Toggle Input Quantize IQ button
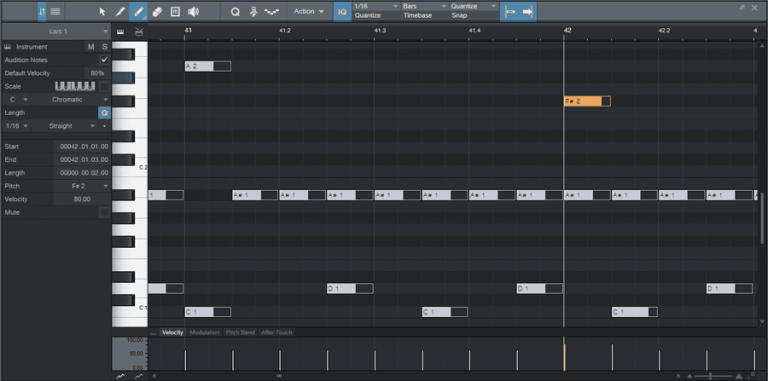Image resolution: width=768 pixels, height=381 pixels. pyautogui.click(x=342, y=12)
